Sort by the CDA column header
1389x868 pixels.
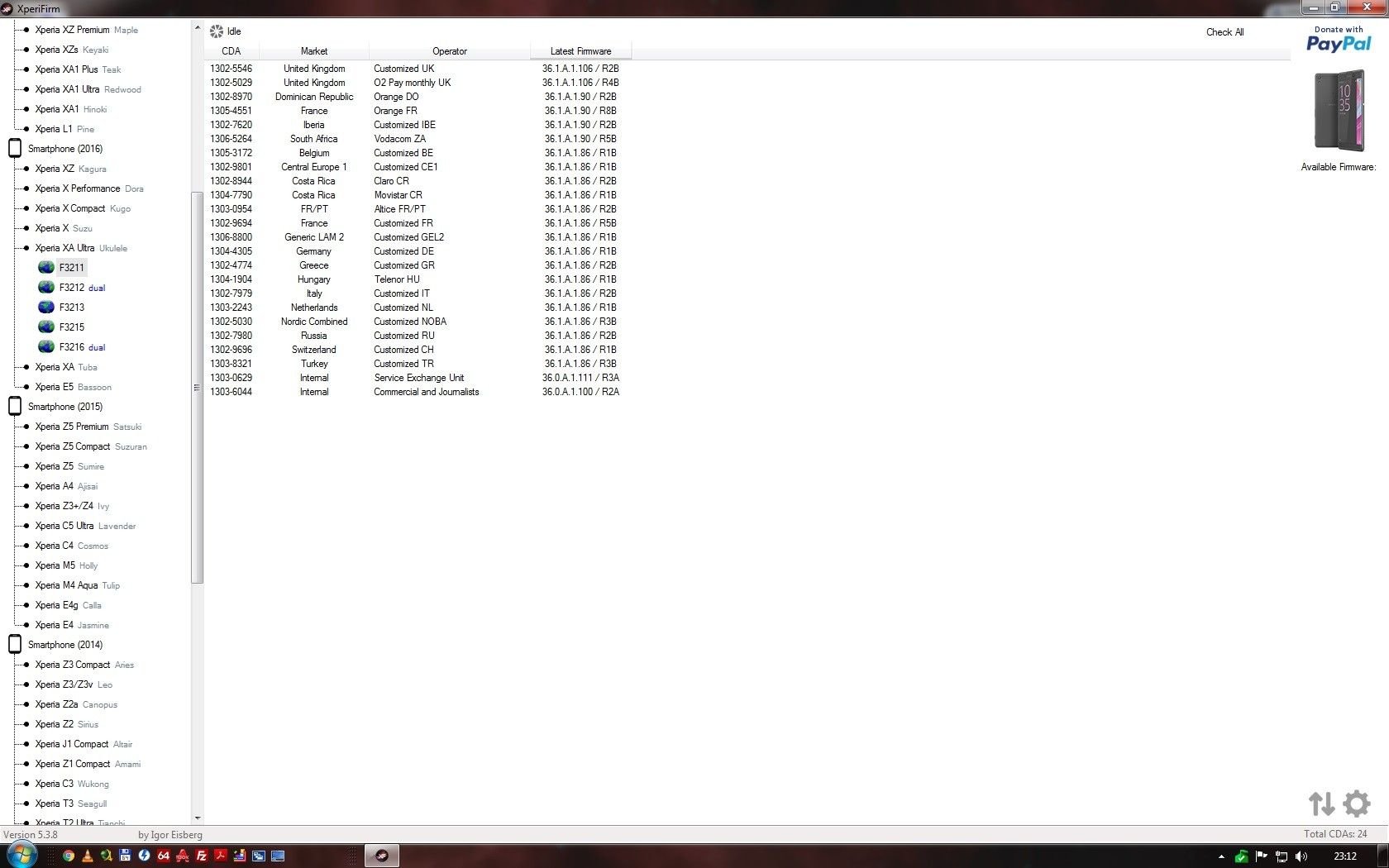click(x=231, y=51)
